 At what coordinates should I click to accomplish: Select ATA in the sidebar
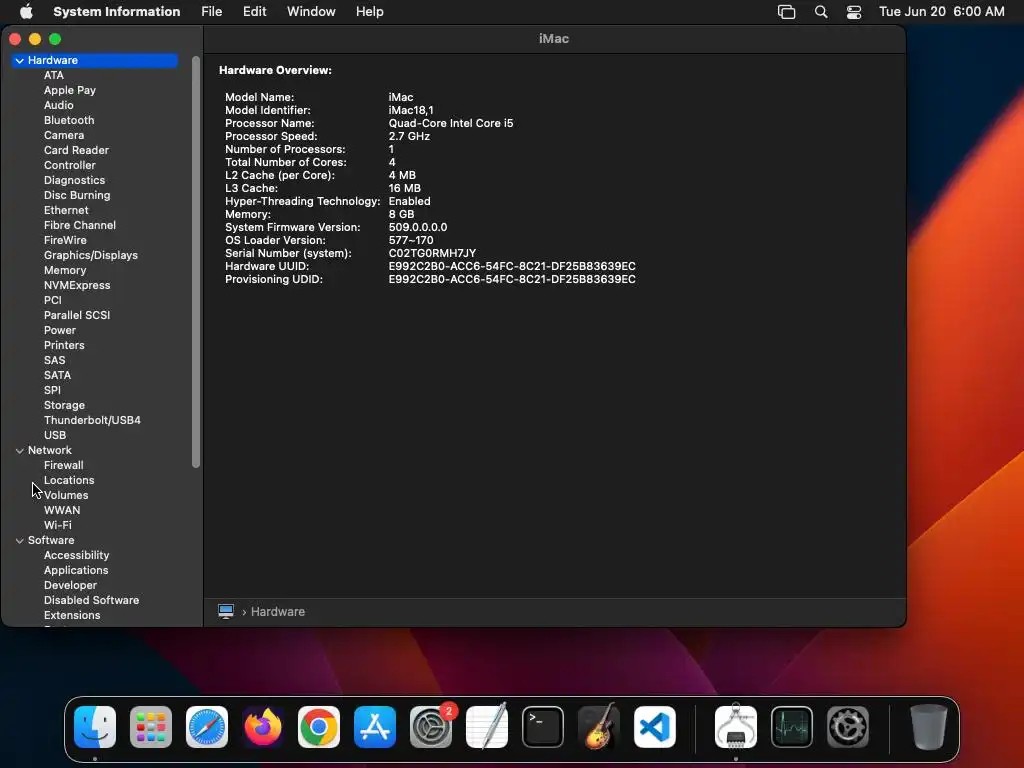pyautogui.click(x=54, y=75)
